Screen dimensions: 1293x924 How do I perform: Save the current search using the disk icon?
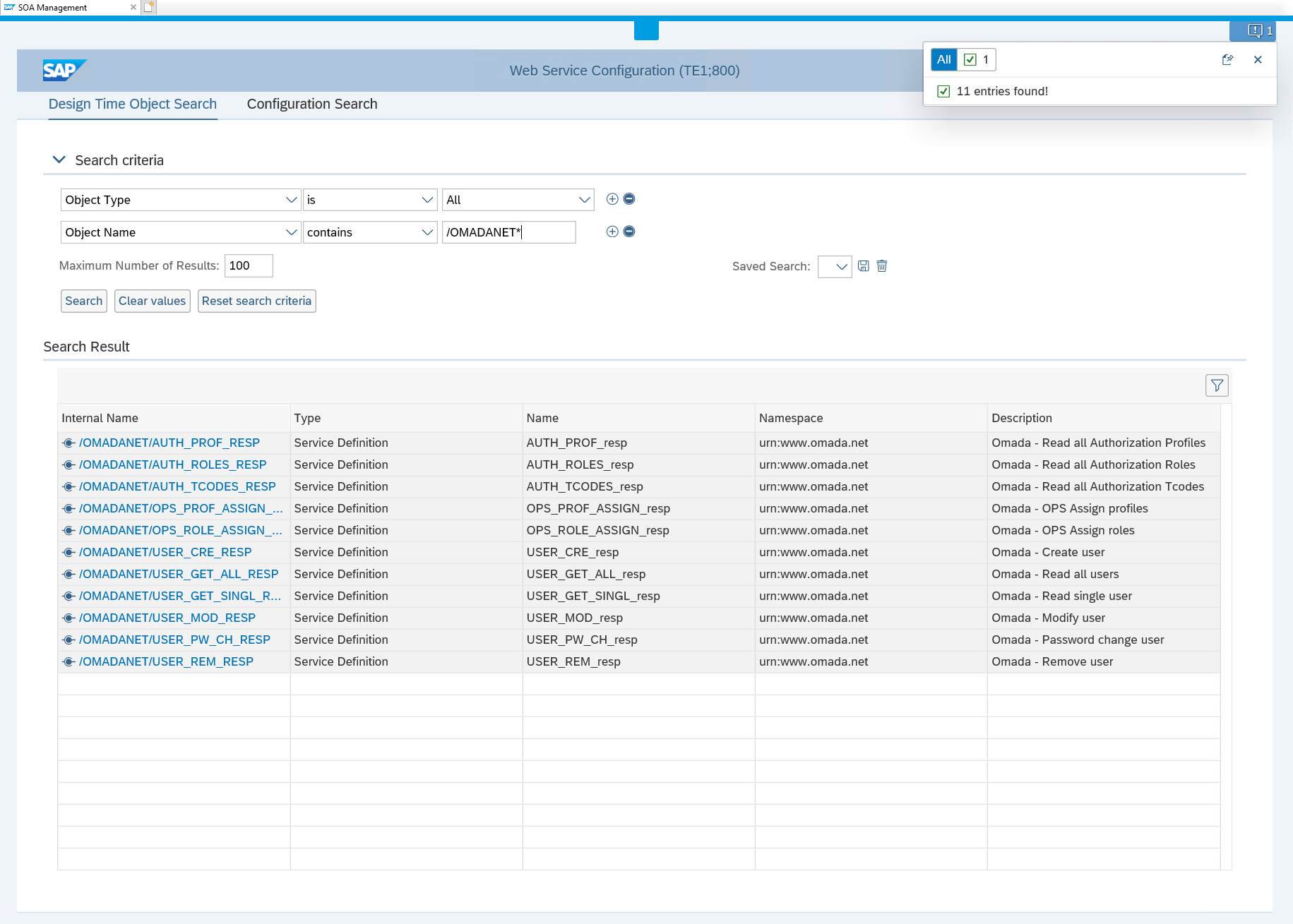[x=863, y=266]
